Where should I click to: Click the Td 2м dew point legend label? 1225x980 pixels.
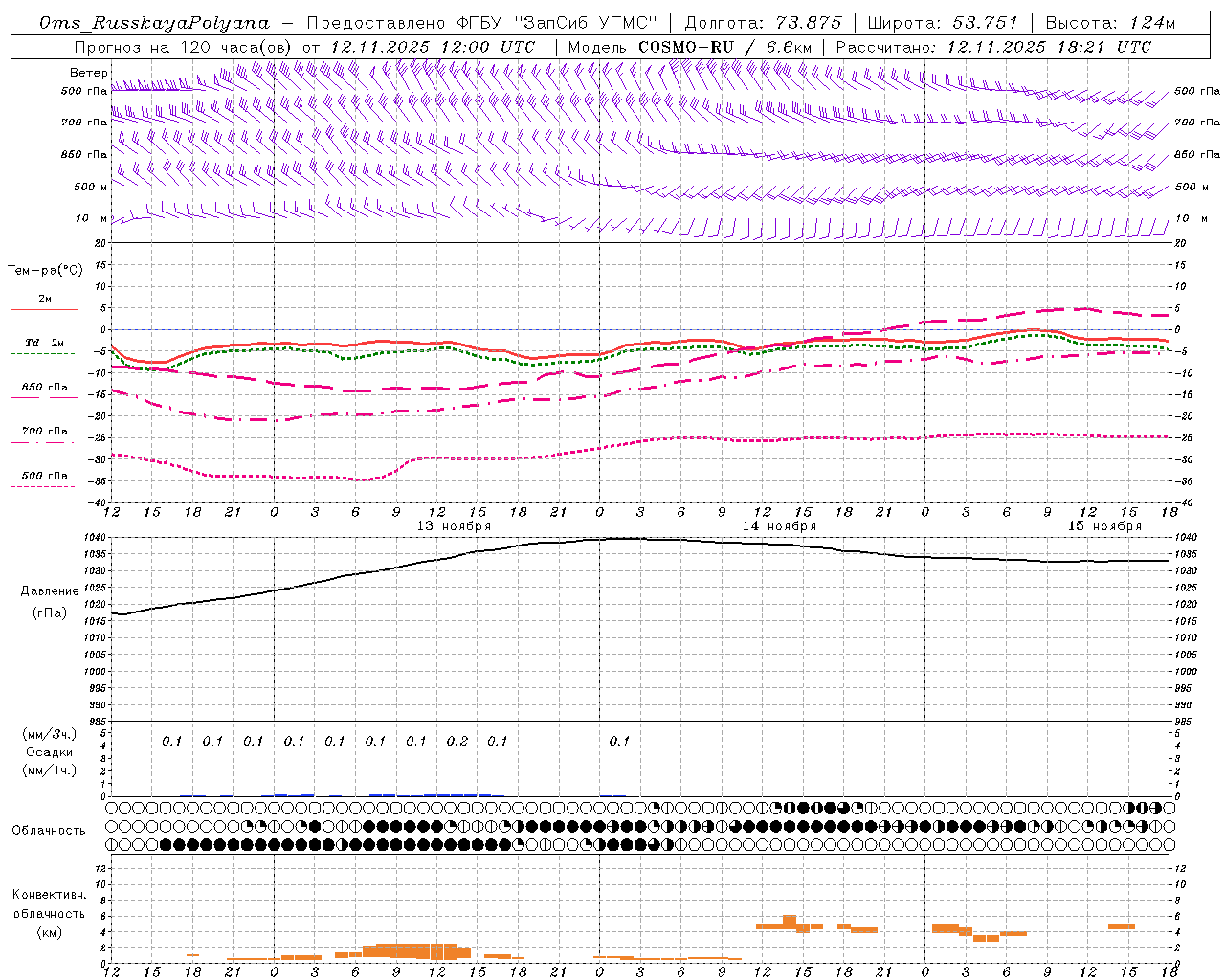tap(44, 343)
